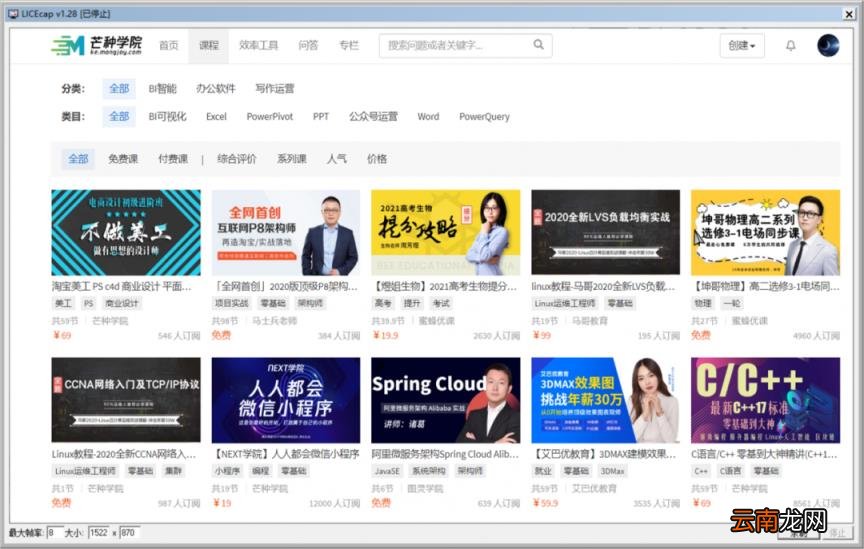Screen dimensions: 864x549
Task: Filter by Word
Action: click(428, 116)
